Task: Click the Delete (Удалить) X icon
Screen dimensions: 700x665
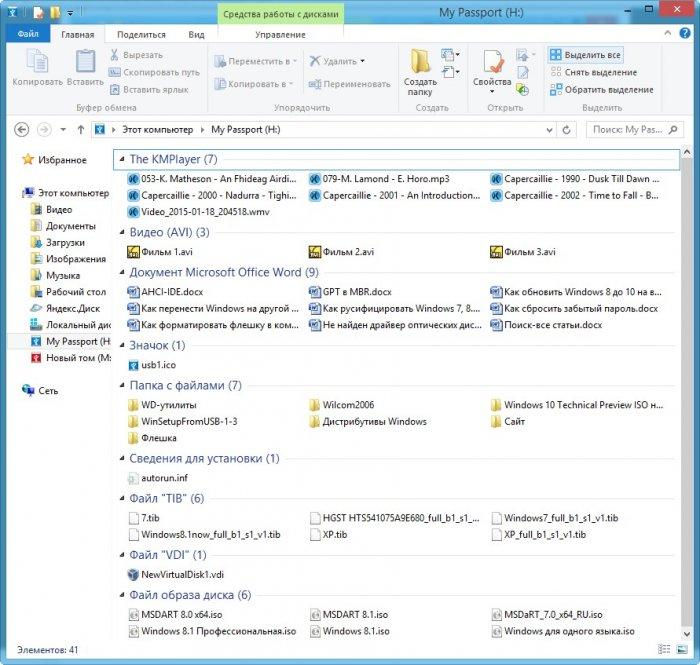Action: 315,61
